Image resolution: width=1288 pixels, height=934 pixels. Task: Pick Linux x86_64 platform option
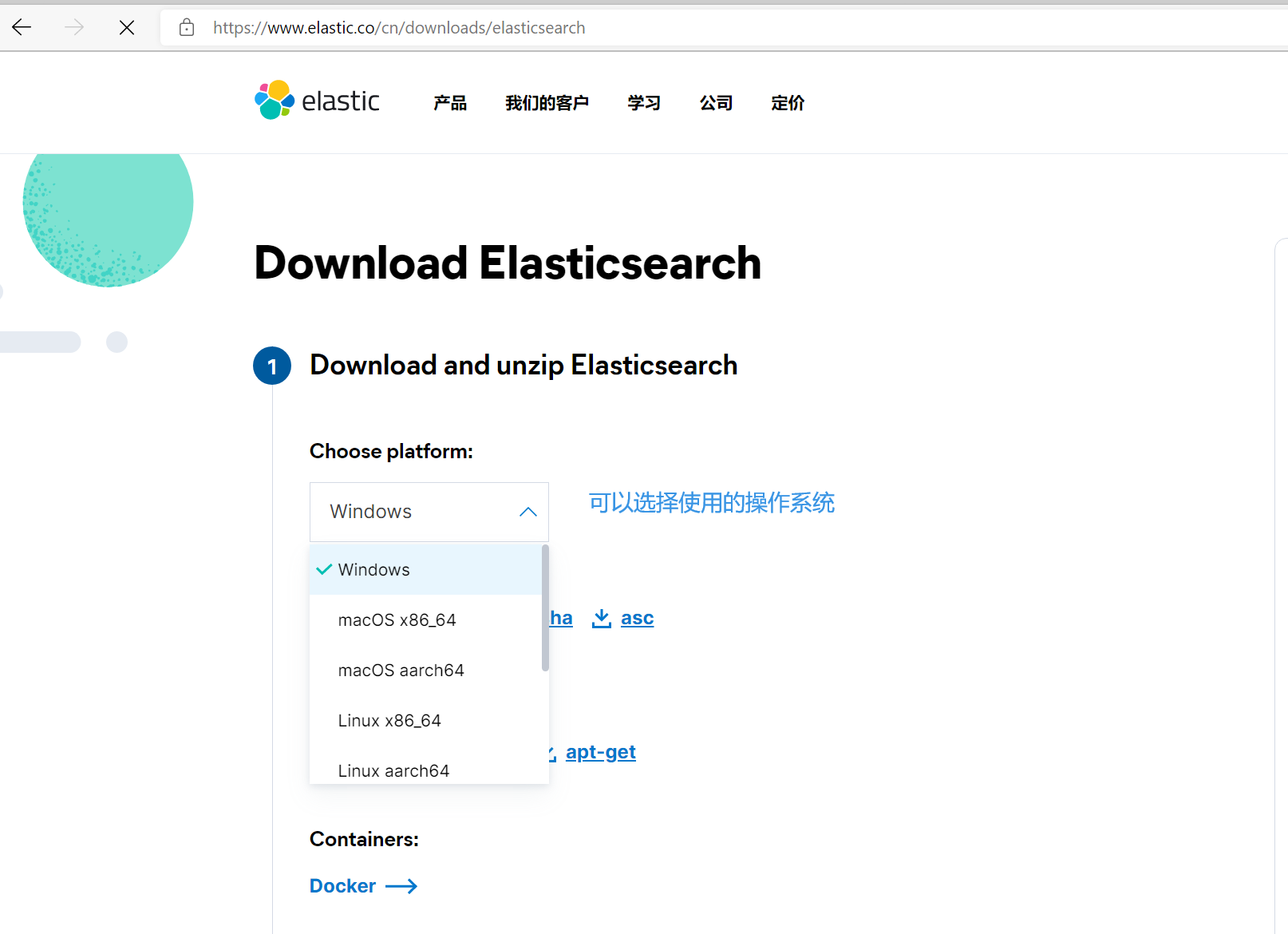coord(425,721)
